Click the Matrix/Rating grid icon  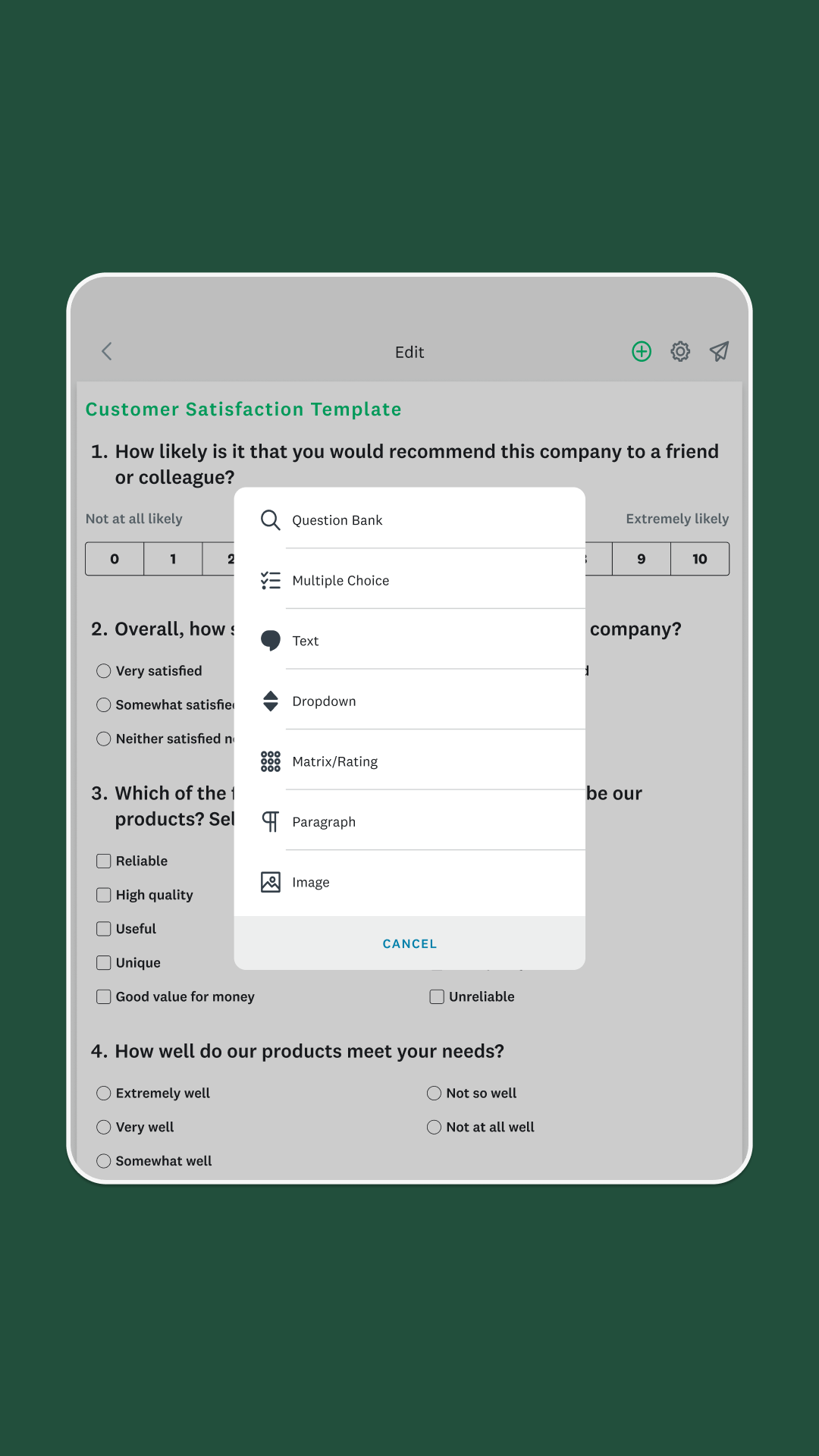point(271,761)
